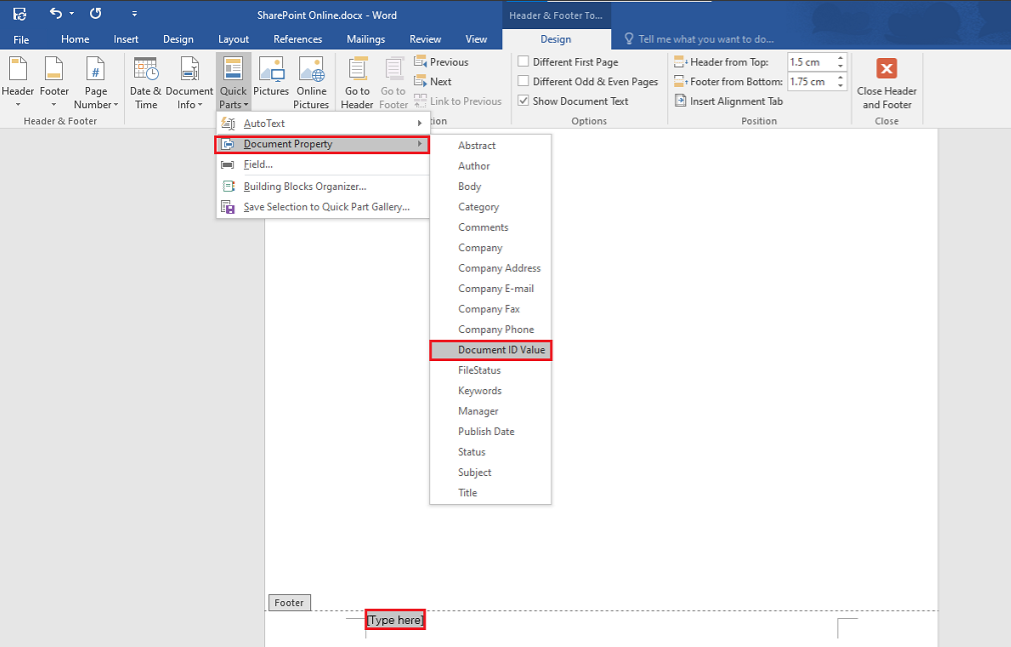Select Manager property
Viewport: 1011px width, 647px height.
(491, 411)
